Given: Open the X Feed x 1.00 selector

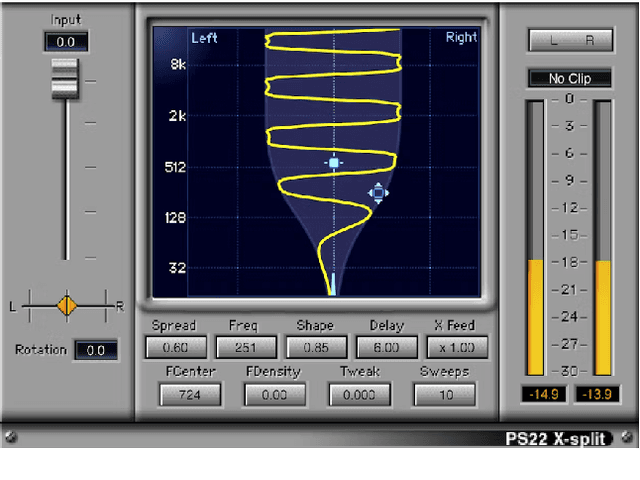Looking at the screenshot, I should pyautogui.click(x=455, y=348).
